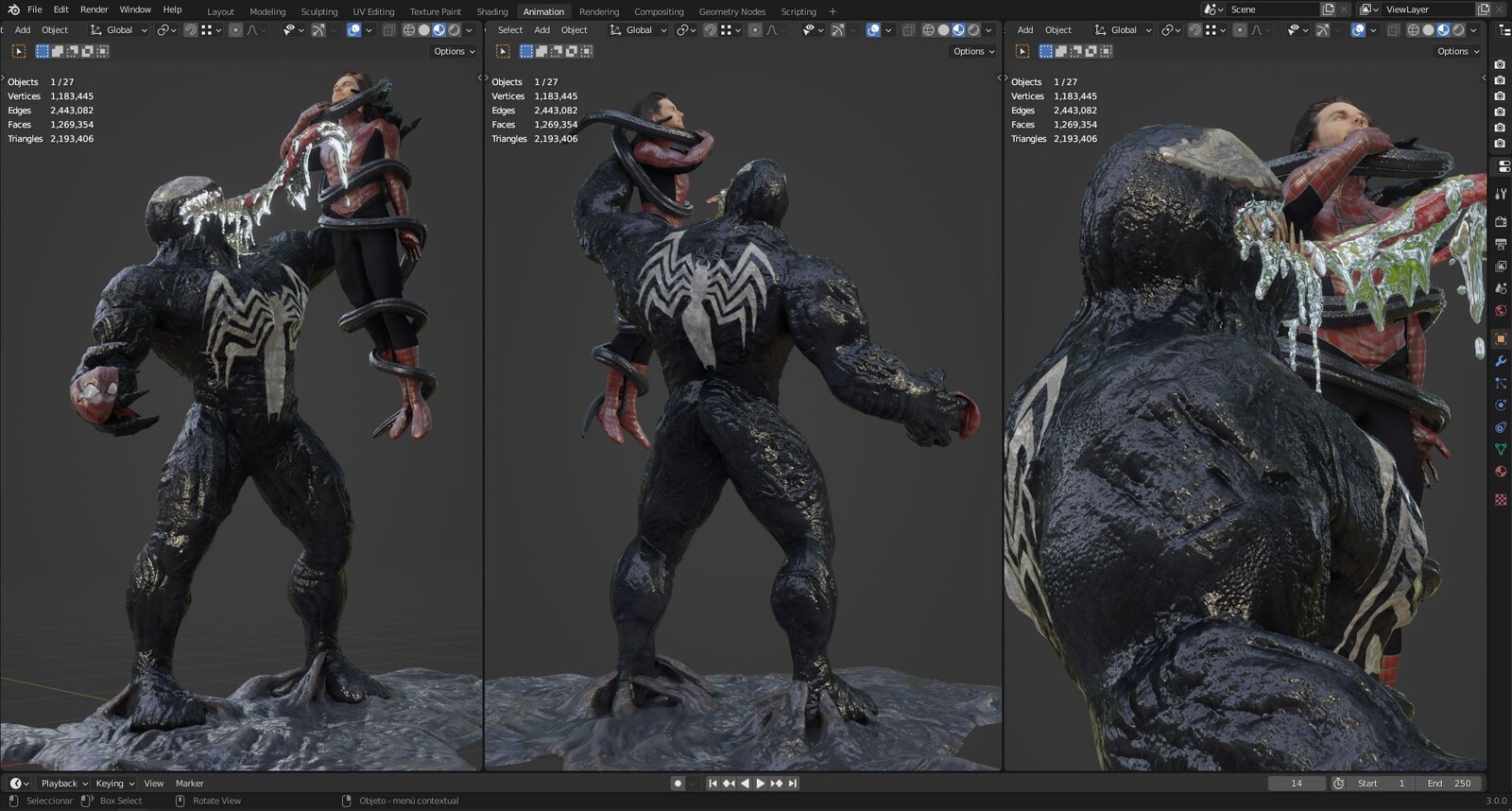The height and width of the screenshot is (811, 1512).
Task: Expand Options dropdown in right viewport
Action: tap(1458, 51)
